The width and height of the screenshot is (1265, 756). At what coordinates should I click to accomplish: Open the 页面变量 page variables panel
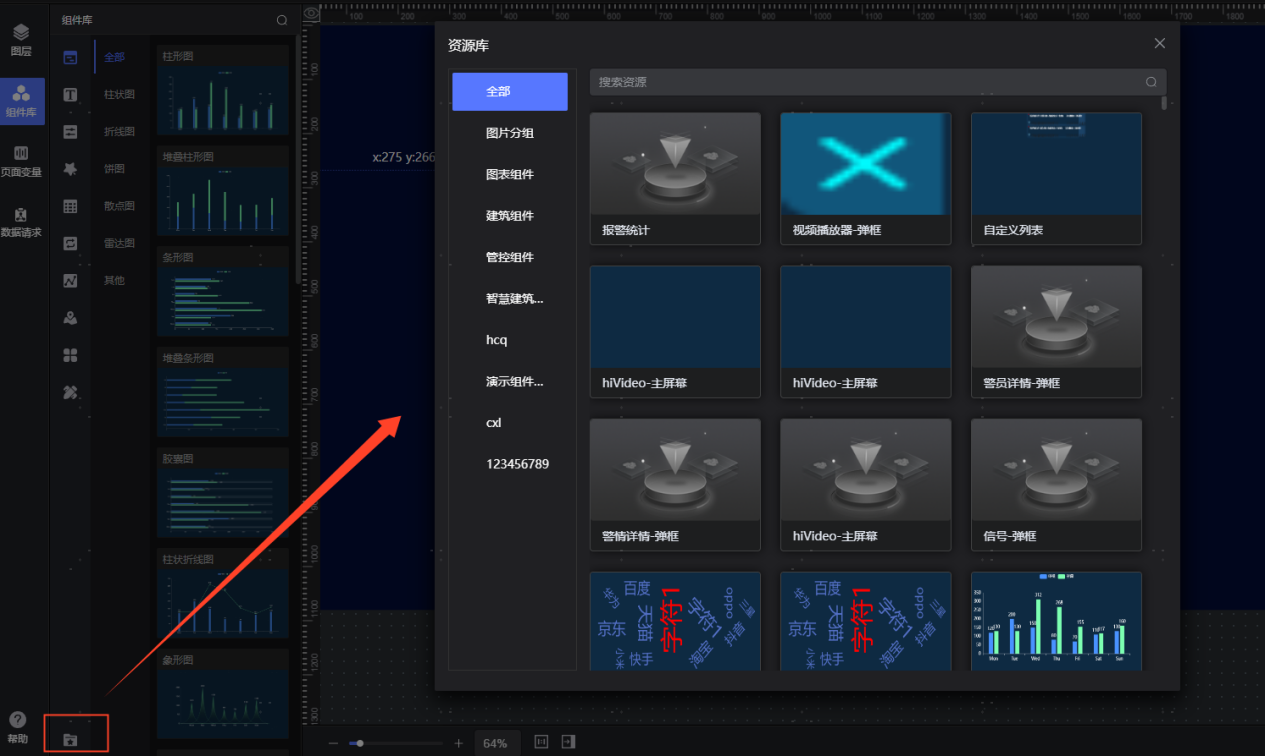[21, 160]
